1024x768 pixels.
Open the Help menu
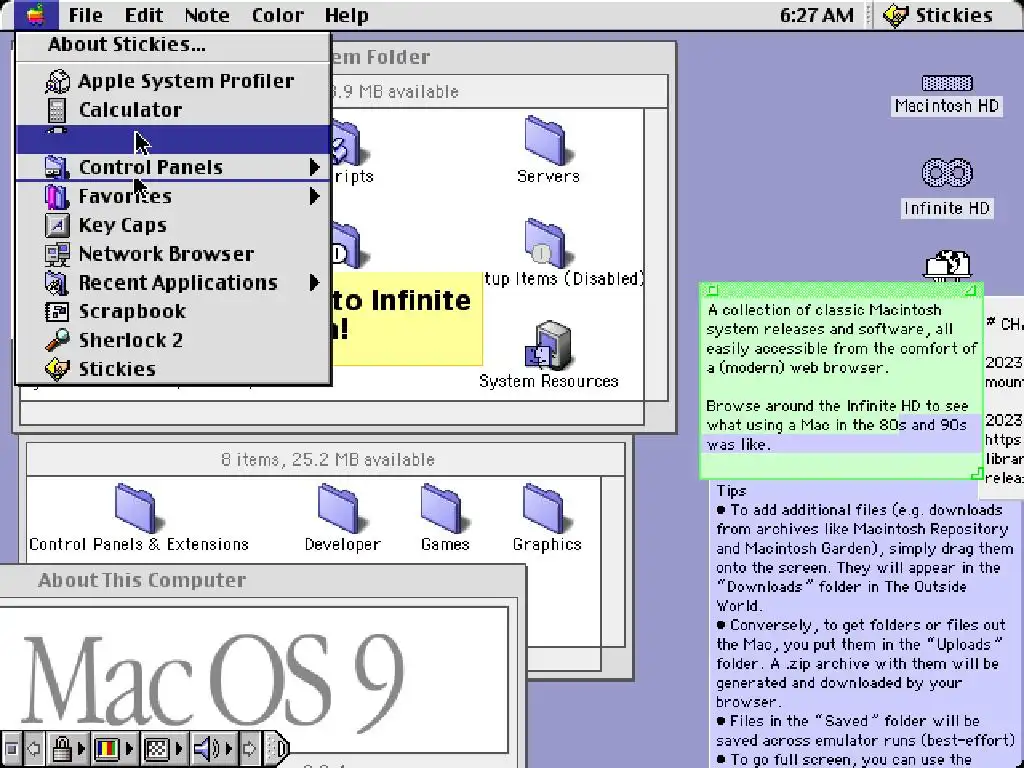click(x=347, y=15)
